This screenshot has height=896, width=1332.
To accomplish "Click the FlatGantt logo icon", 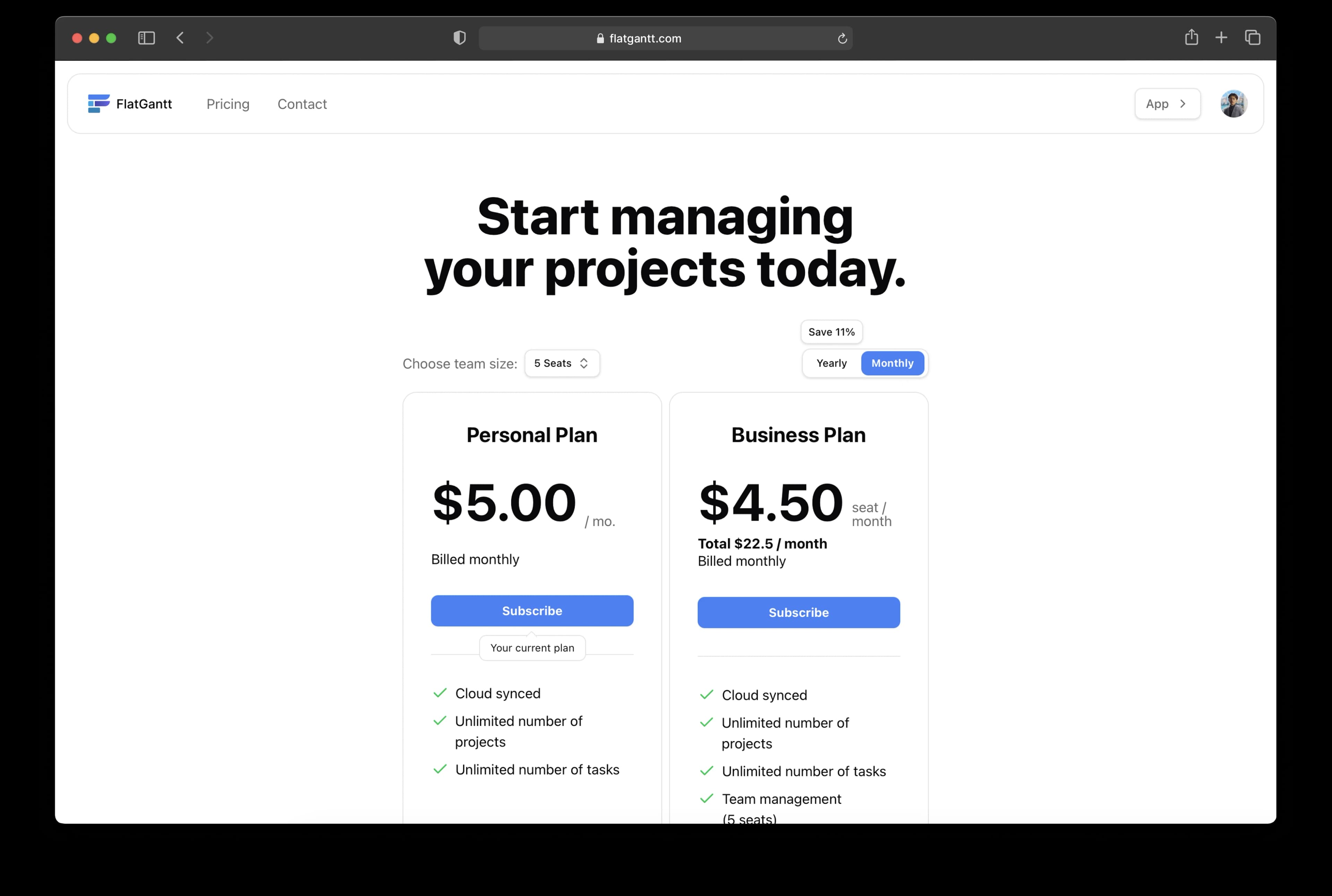I will pyautogui.click(x=98, y=103).
